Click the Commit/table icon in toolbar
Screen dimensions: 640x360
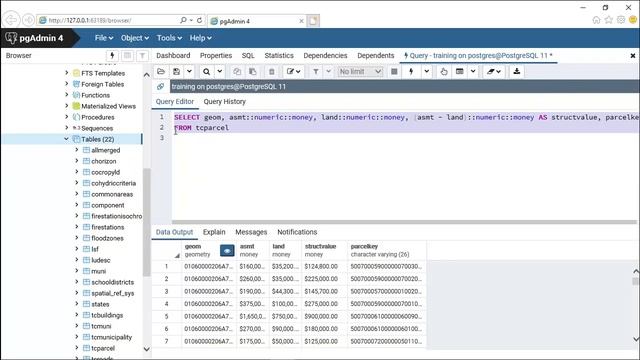point(460,71)
